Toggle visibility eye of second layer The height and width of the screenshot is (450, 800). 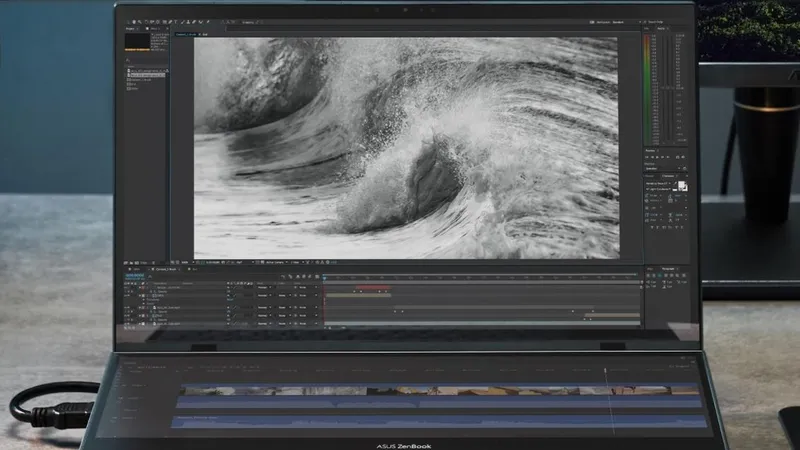[x=126, y=295]
